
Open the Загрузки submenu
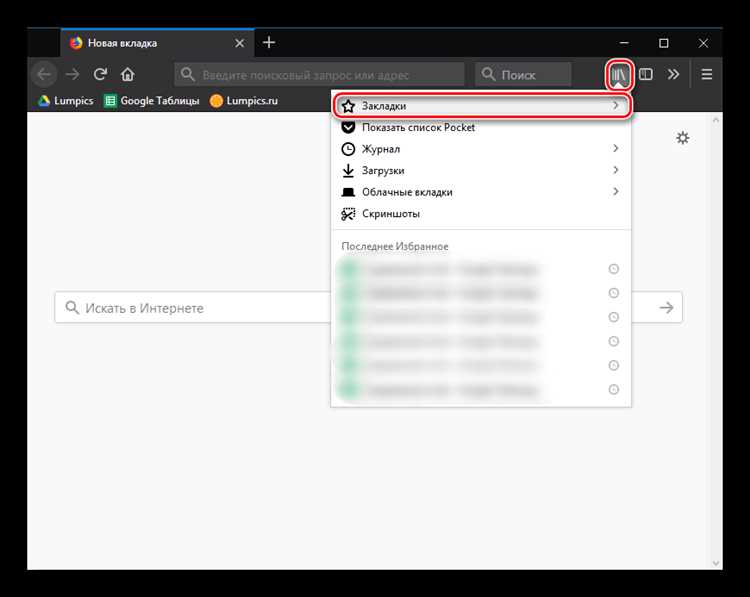coord(481,170)
